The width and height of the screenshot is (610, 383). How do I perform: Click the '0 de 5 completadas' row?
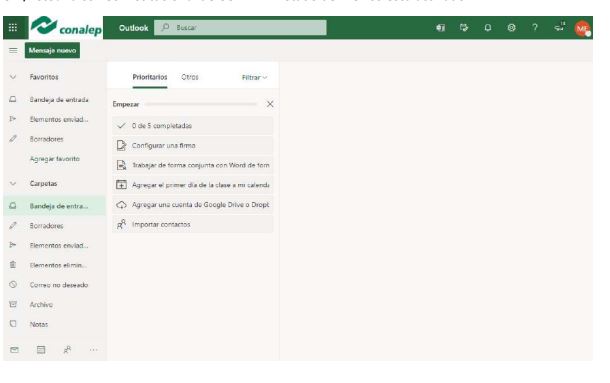[x=193, y=126]
